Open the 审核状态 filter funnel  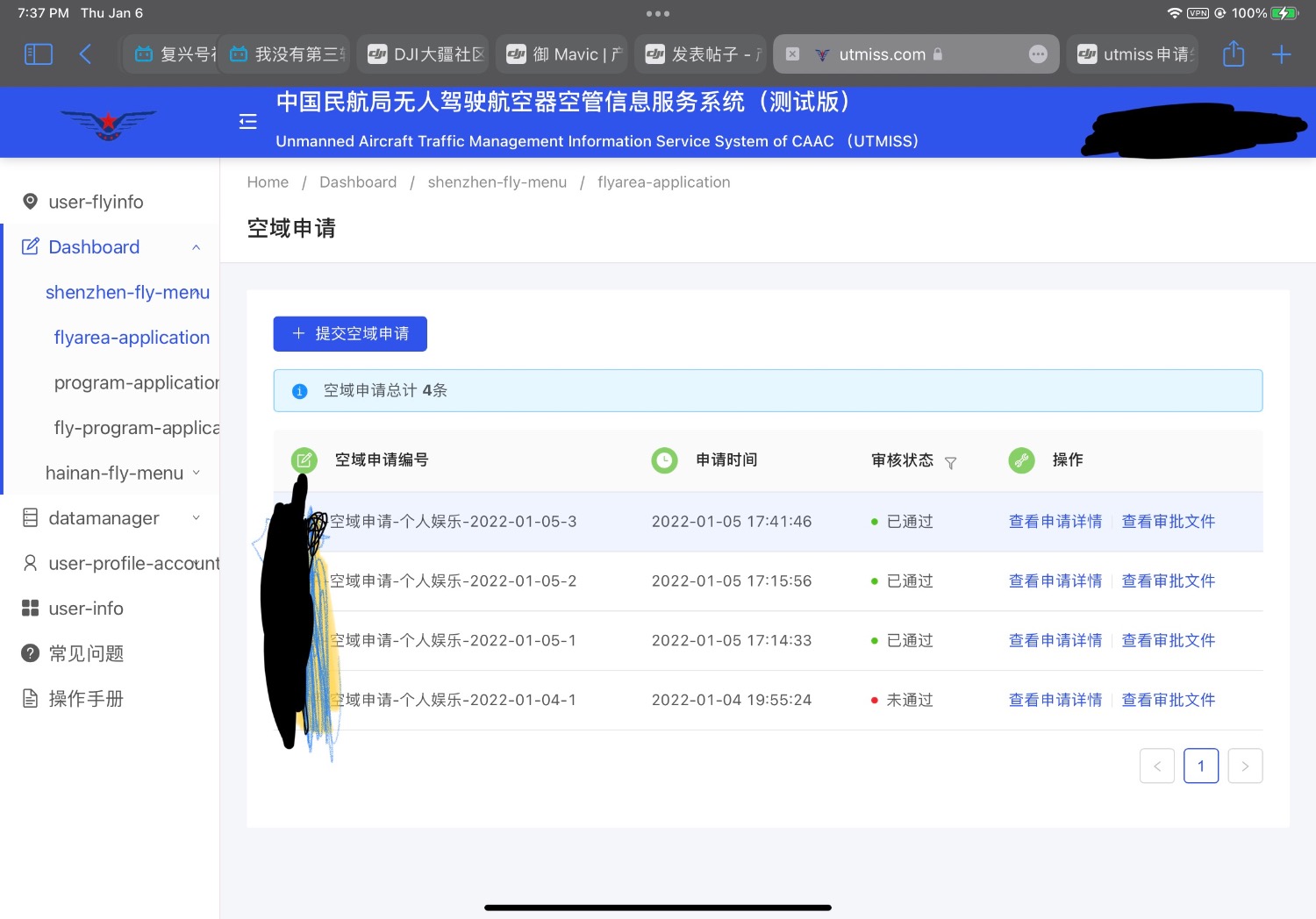coord(950,463)
